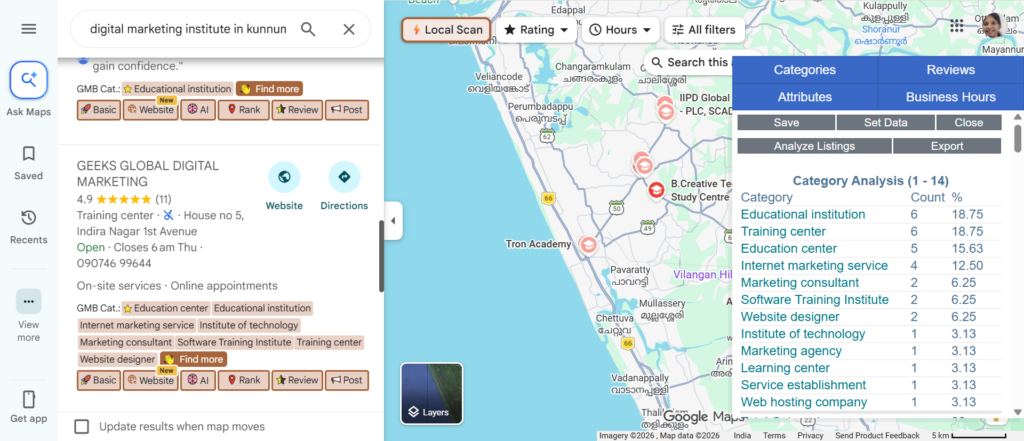
Task: Click Privacy link in map footer
Action: (x=810, y=436)
